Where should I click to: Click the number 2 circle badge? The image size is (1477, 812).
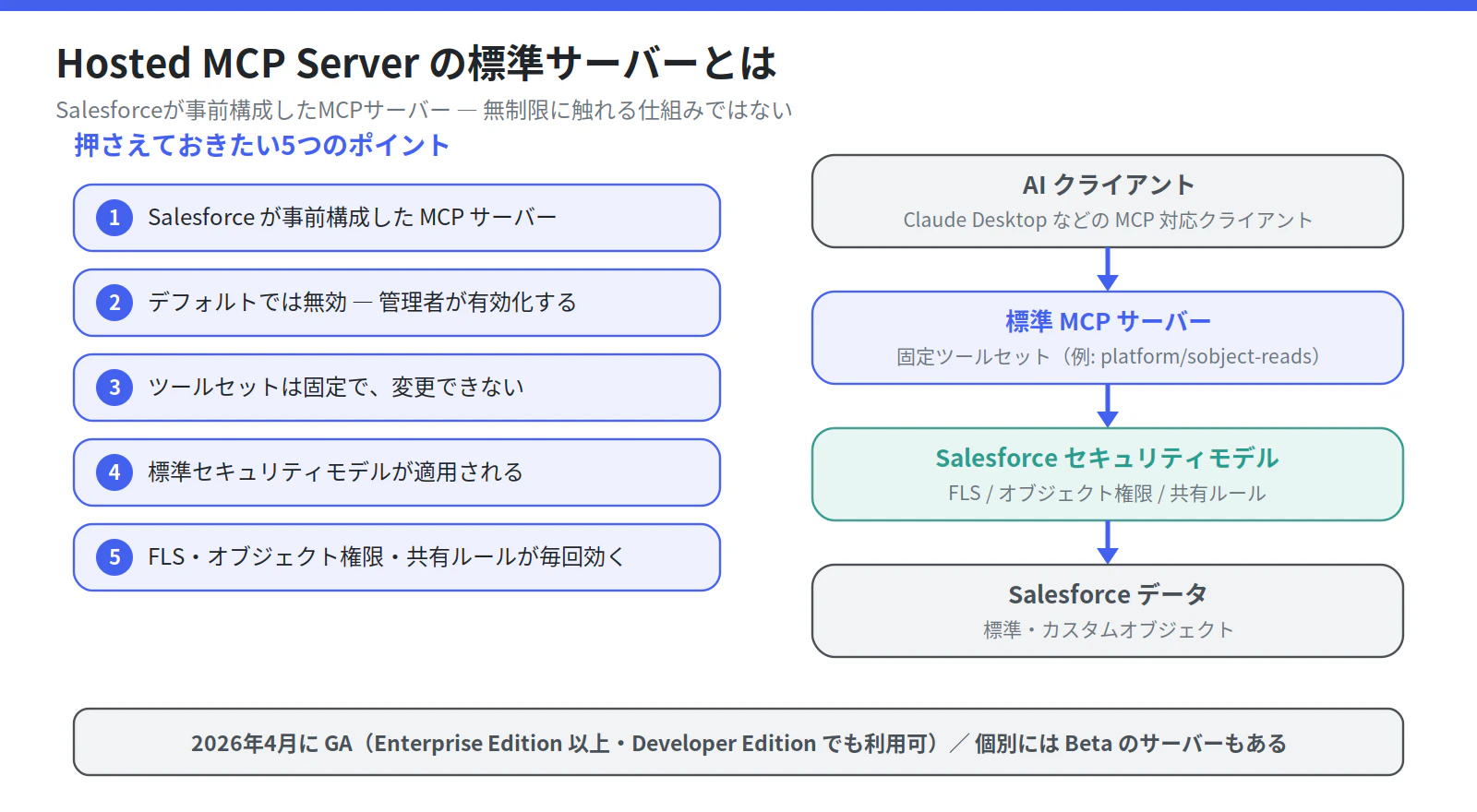click(x=114, y=303)
